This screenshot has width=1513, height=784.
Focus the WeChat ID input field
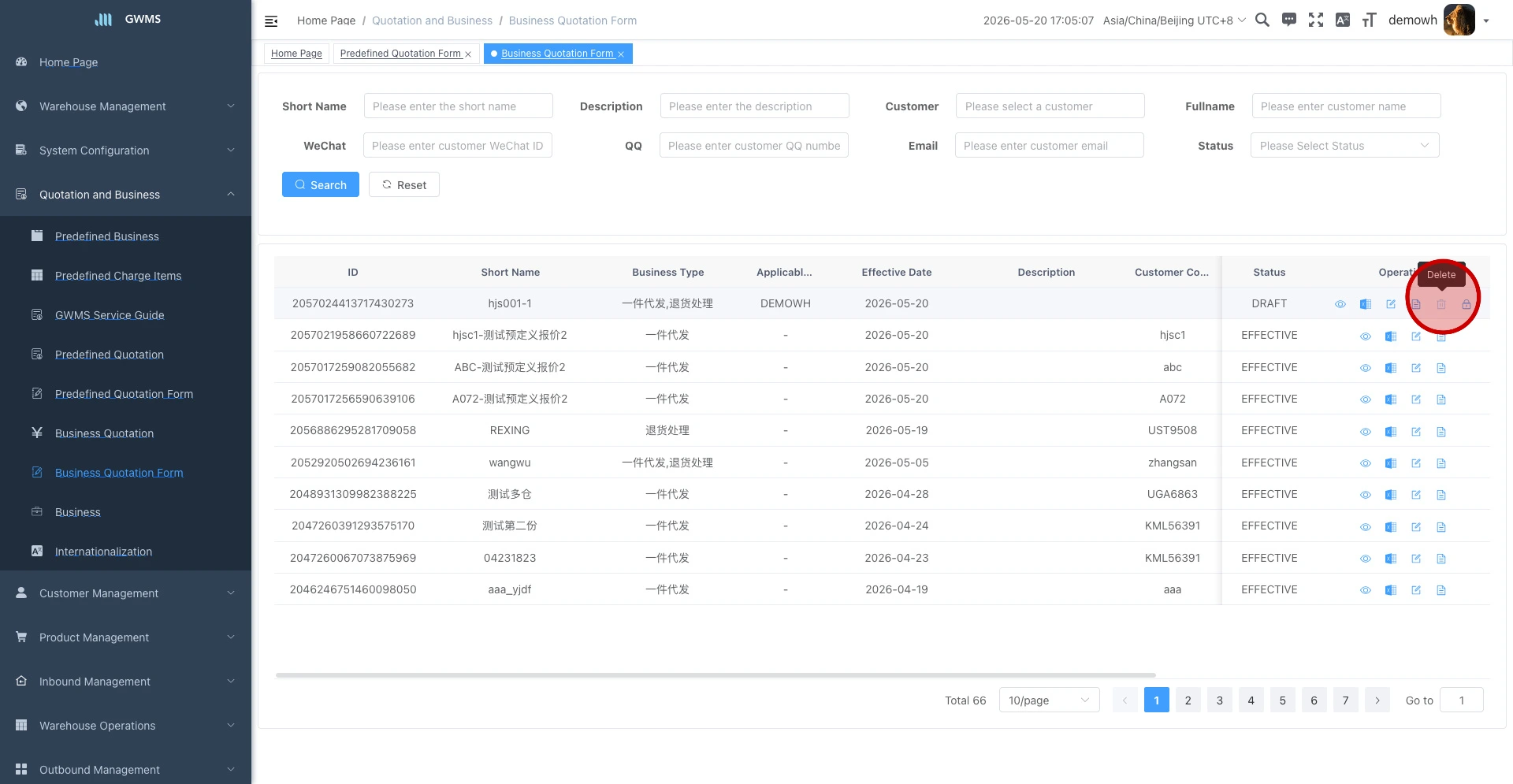click(458, 146)
